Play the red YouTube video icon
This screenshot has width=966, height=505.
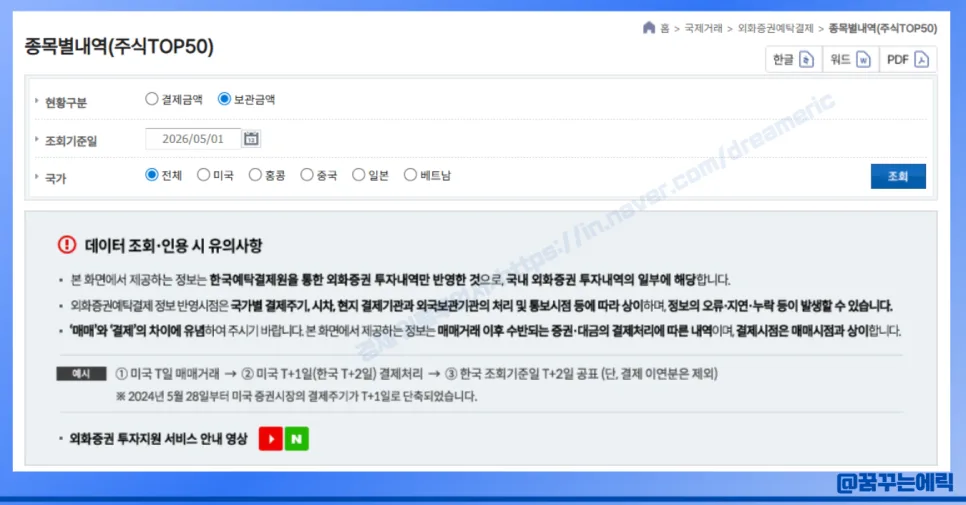[x=270, y=438]
